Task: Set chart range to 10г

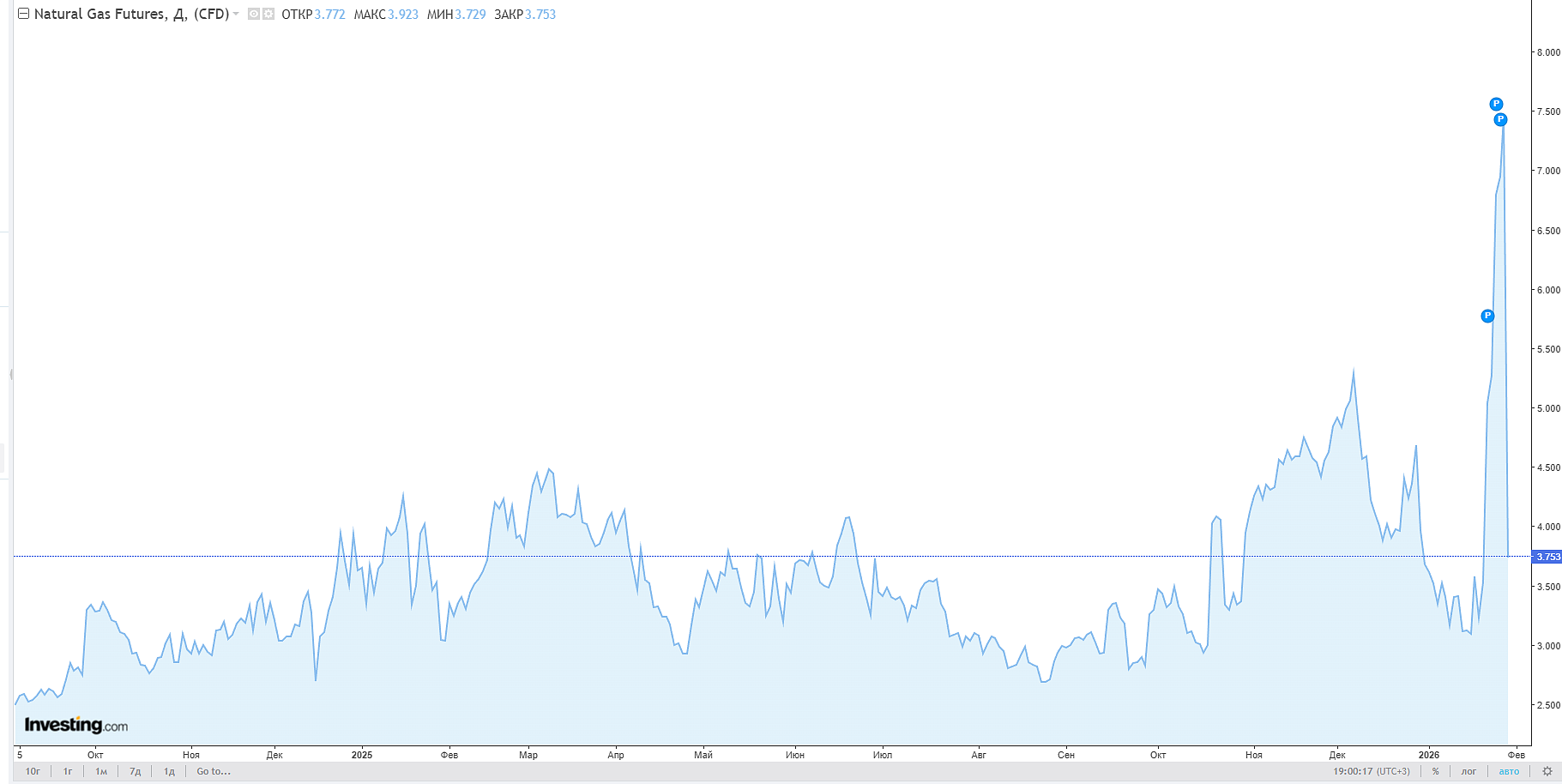Action: click(33, 771)
